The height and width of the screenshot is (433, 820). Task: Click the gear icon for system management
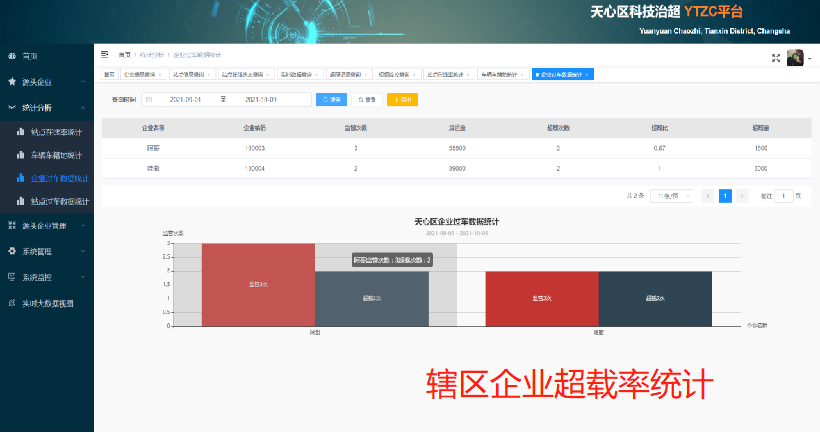(x=12, y=251)
